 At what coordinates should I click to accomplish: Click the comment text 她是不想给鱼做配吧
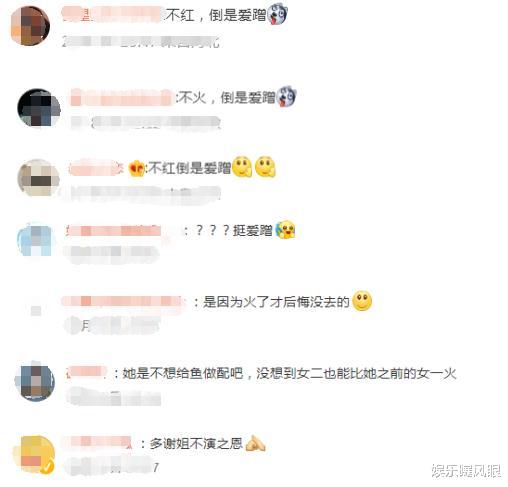point(182,373)
